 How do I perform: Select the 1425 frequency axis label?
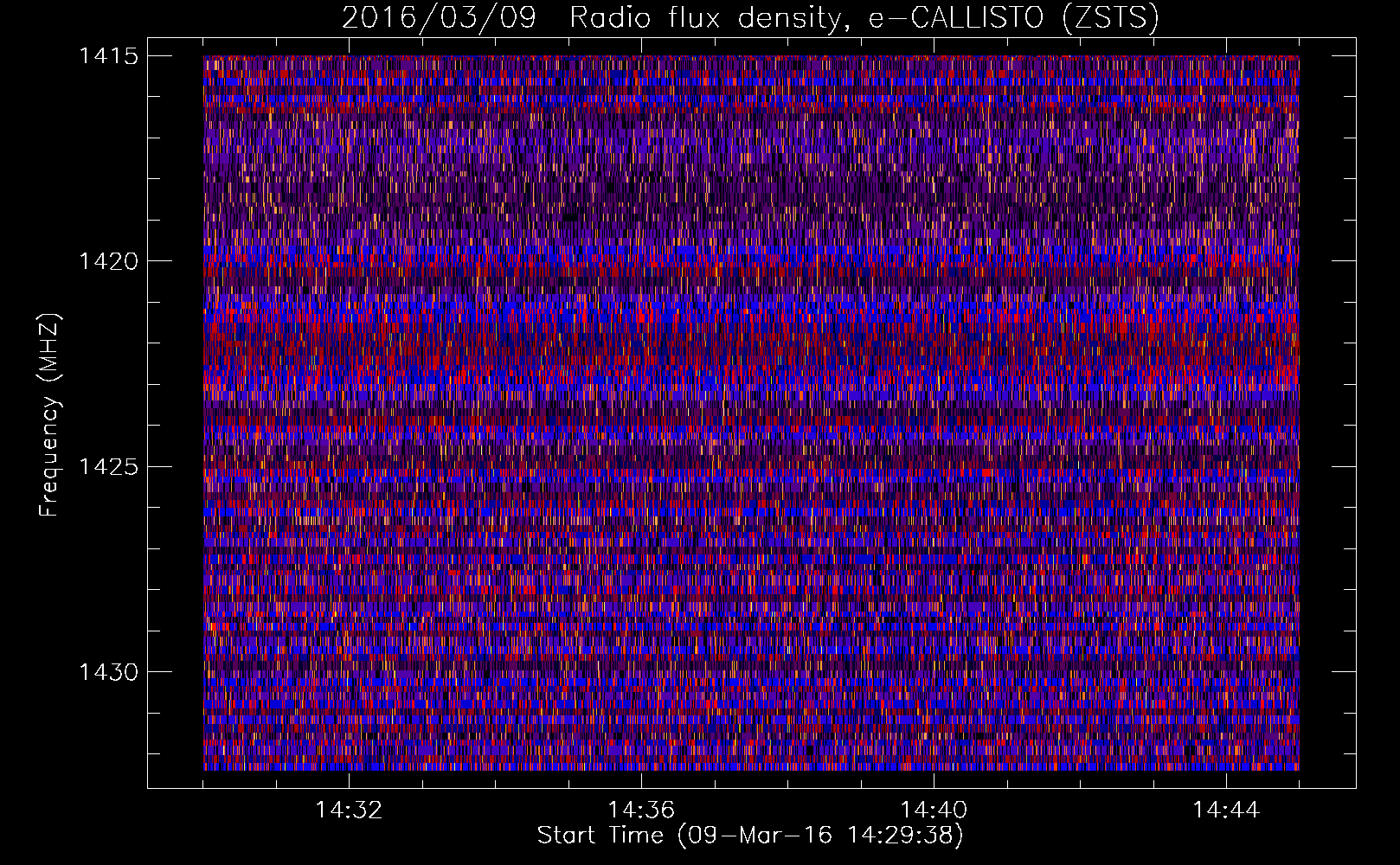click(108, 467)
